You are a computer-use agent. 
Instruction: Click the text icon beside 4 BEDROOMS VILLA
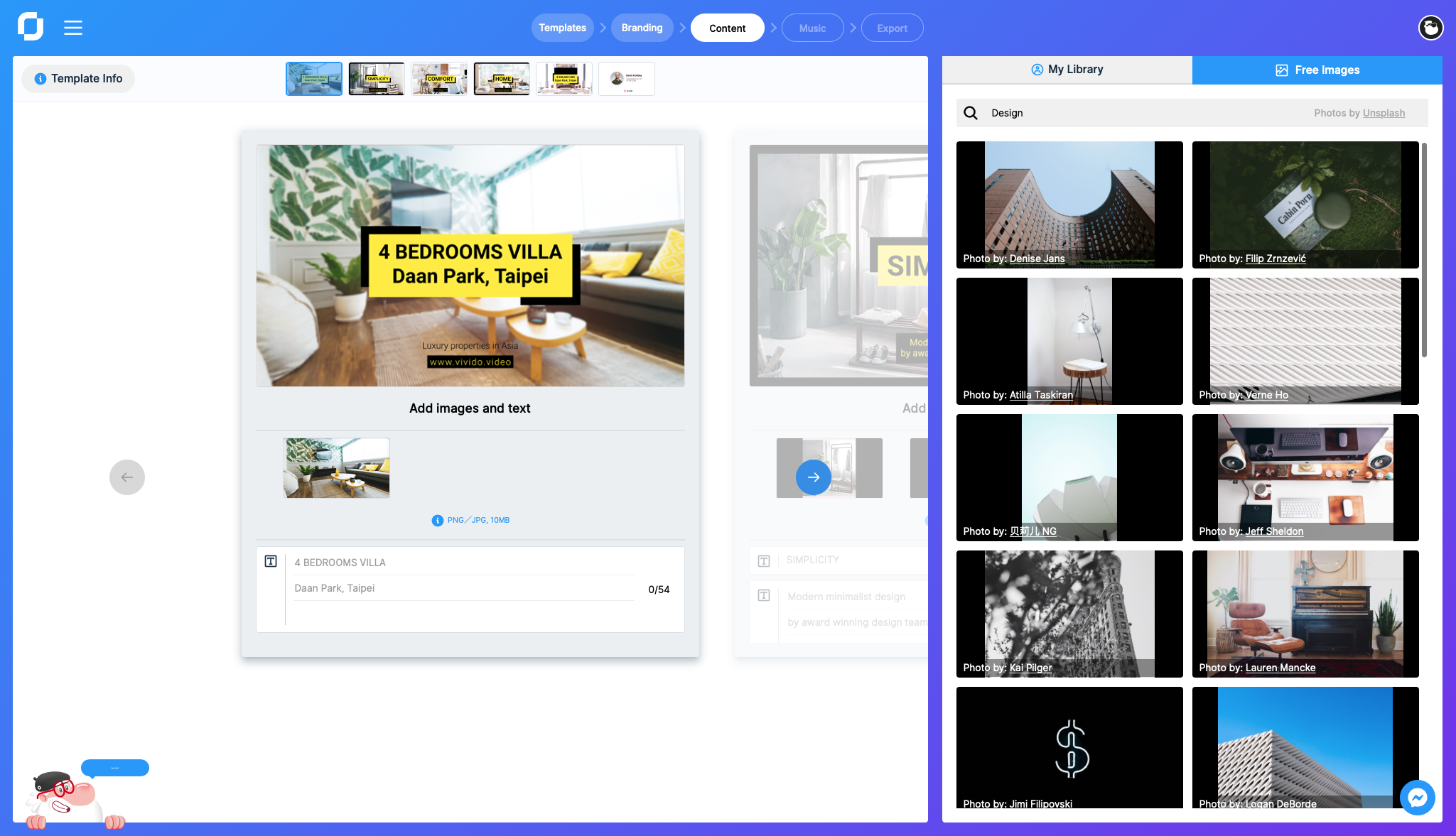tap(271, 562)
